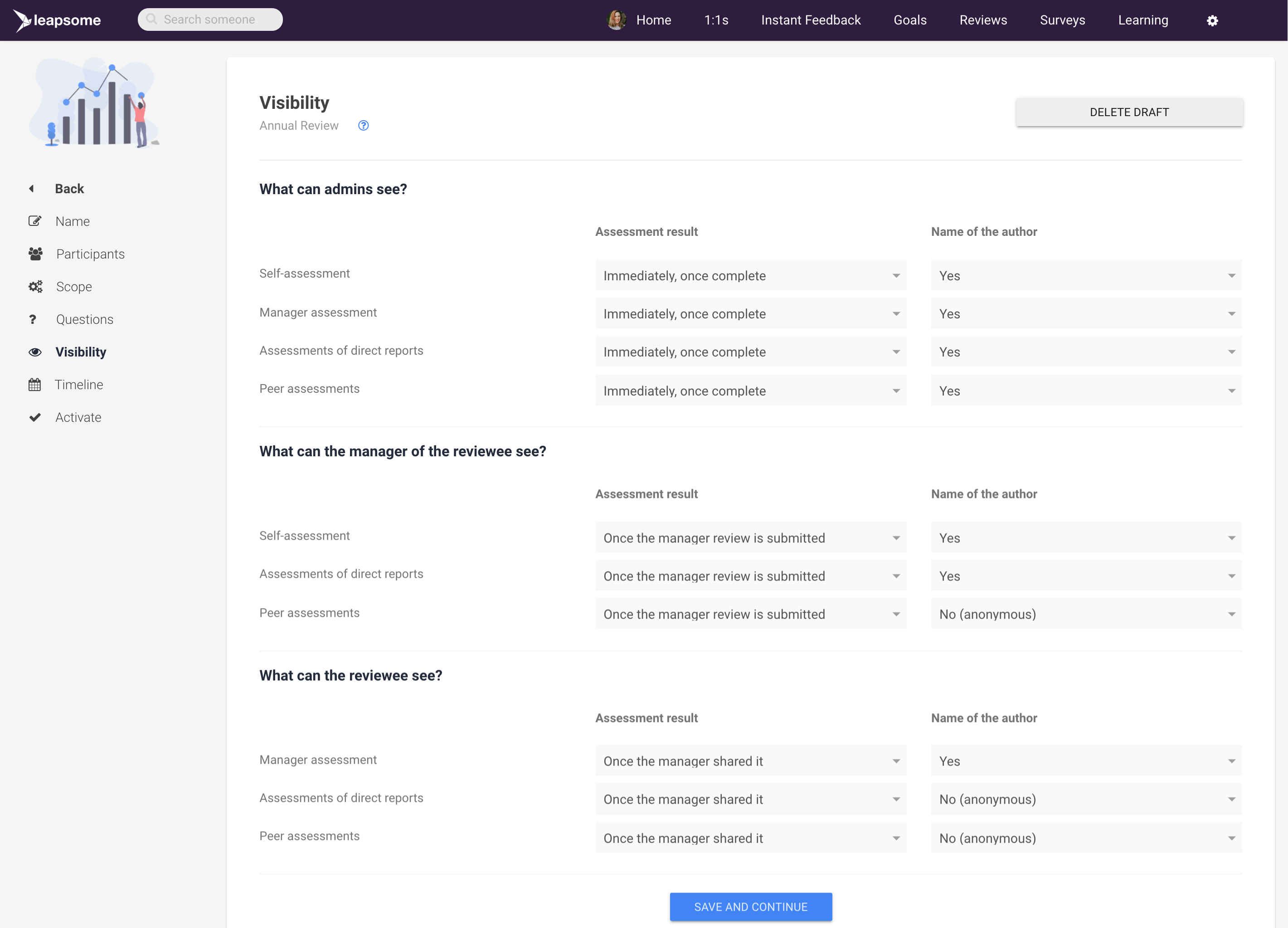This screenshot has height=928, width=1288.
Task: Open admins direct reports author name dropdown
Action: click(x=1086, y=351)
